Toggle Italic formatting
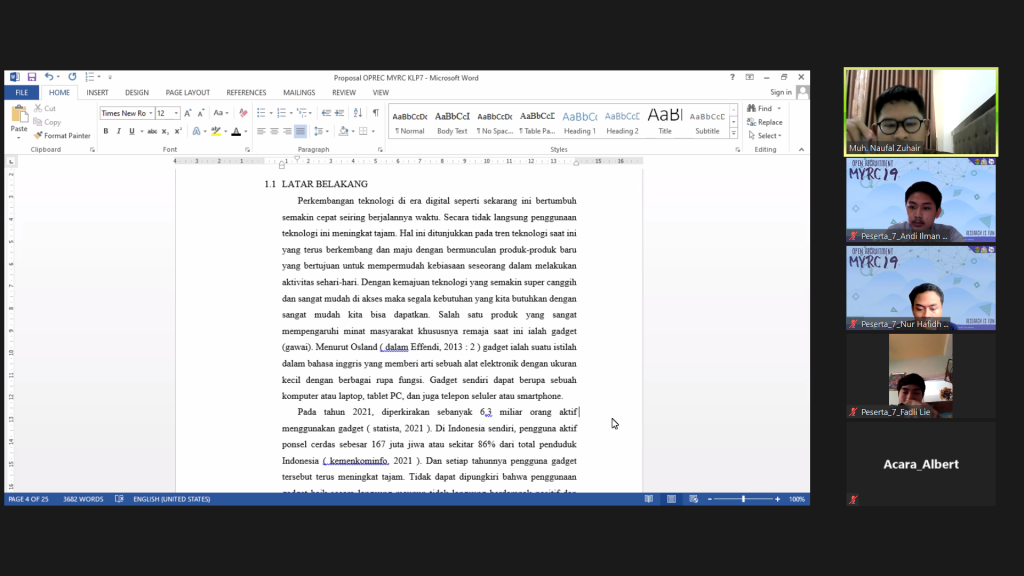This screenshot has width=1024, height=576. click(x=119, y=131)
